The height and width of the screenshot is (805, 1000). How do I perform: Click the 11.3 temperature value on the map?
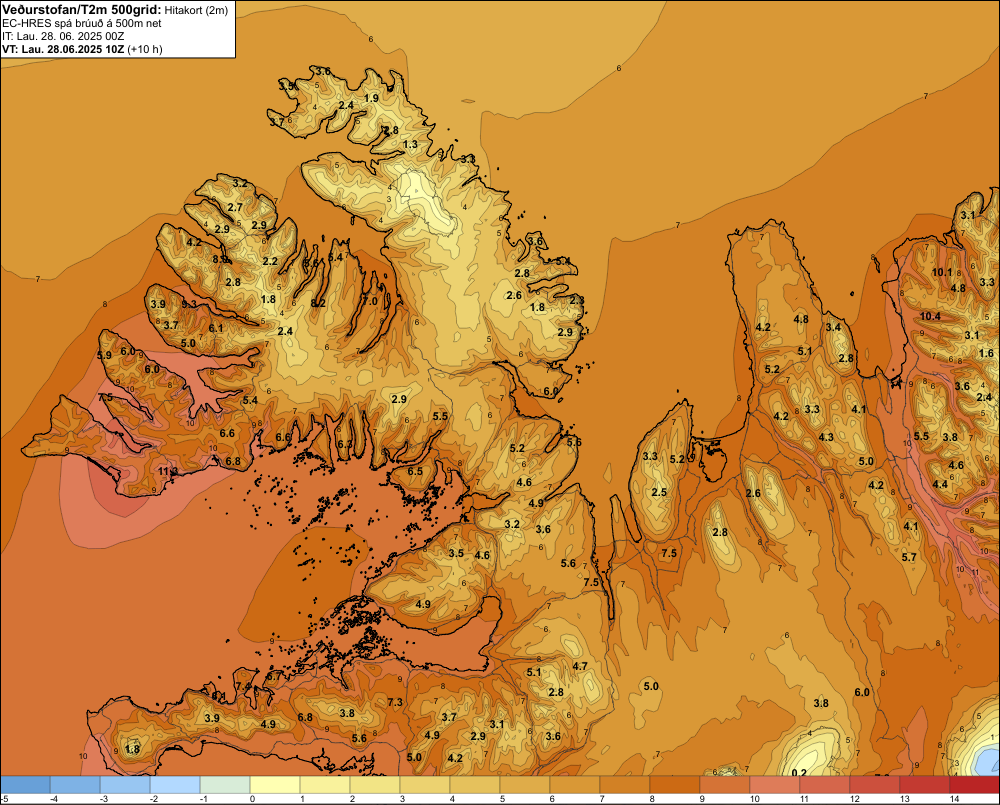coord(168,471)
